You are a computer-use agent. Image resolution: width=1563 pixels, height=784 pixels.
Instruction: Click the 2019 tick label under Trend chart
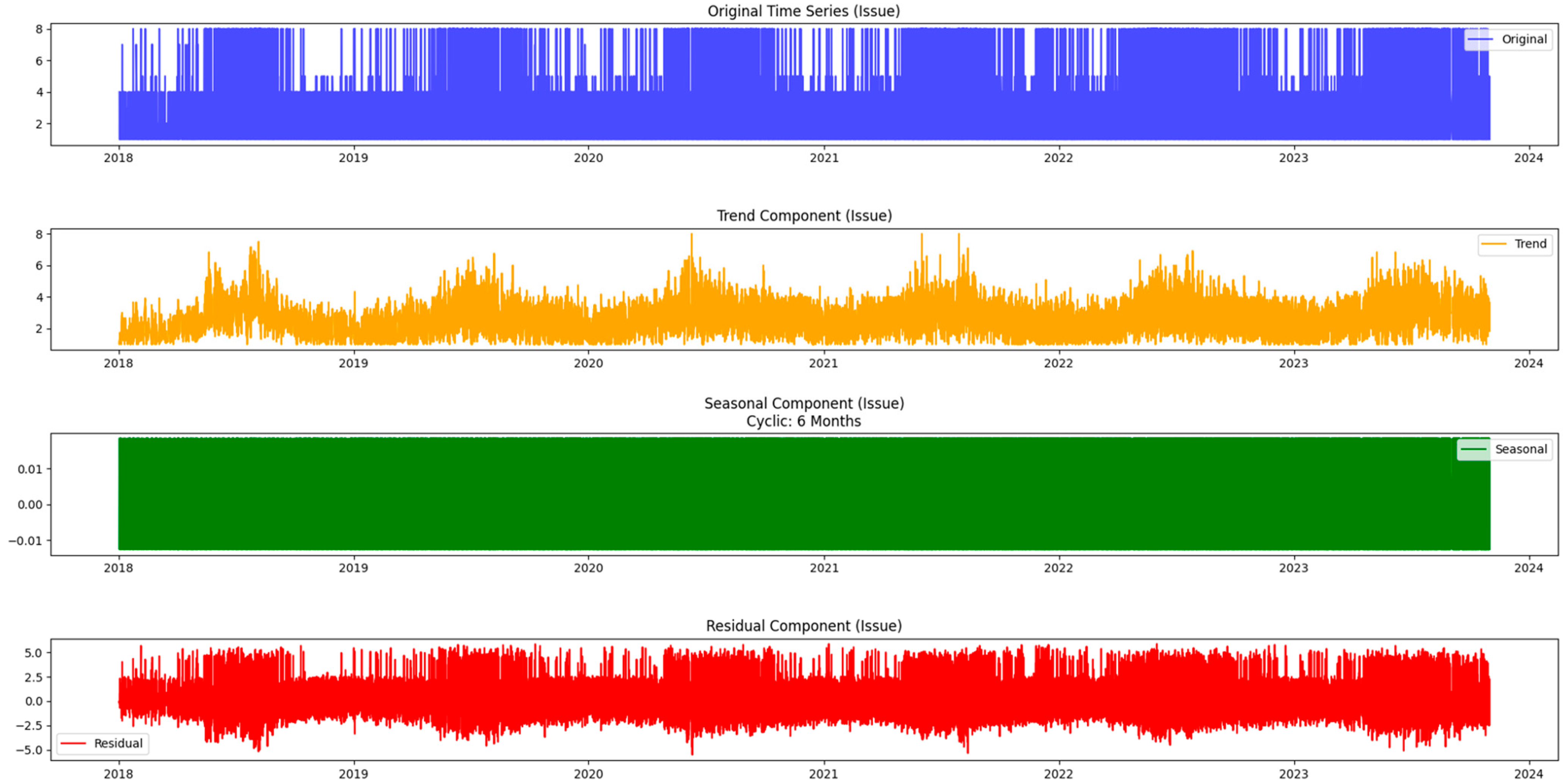coord(353,363)
